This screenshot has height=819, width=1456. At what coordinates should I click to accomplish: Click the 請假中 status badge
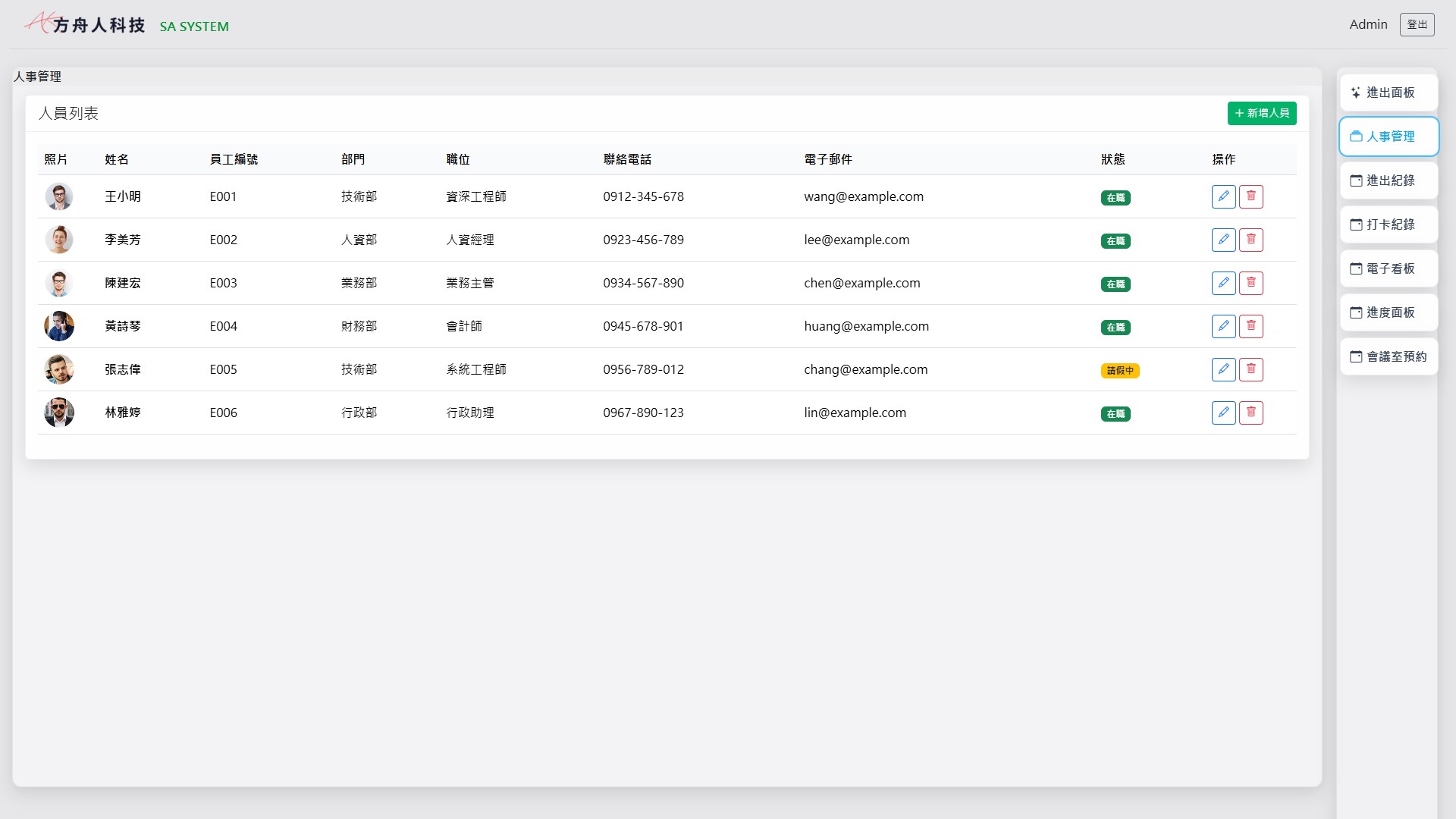[x=1119, y=371]
